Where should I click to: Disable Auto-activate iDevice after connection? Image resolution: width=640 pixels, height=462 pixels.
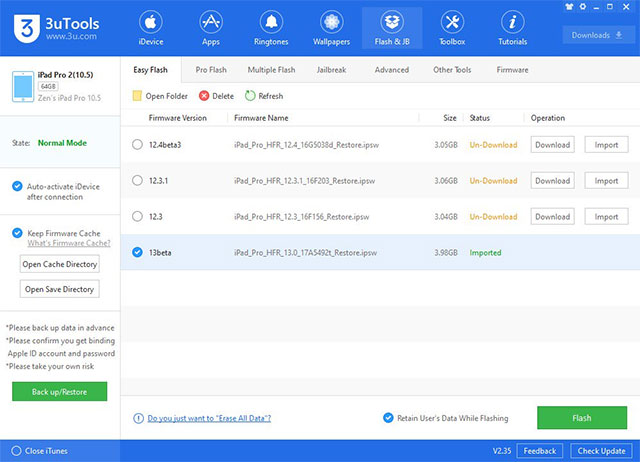[16, 186]
